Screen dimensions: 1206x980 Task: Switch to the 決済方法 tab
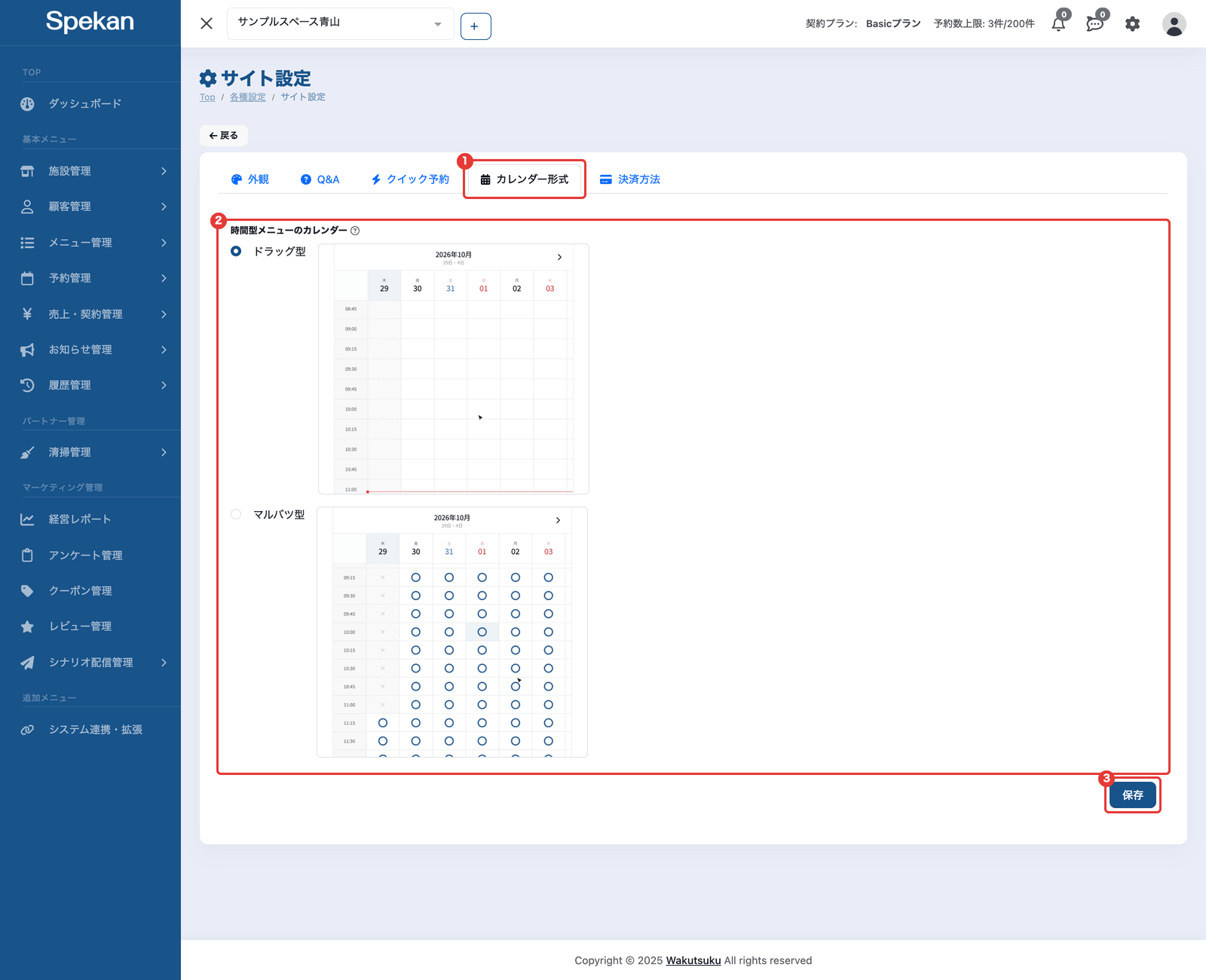click(629, 179)
